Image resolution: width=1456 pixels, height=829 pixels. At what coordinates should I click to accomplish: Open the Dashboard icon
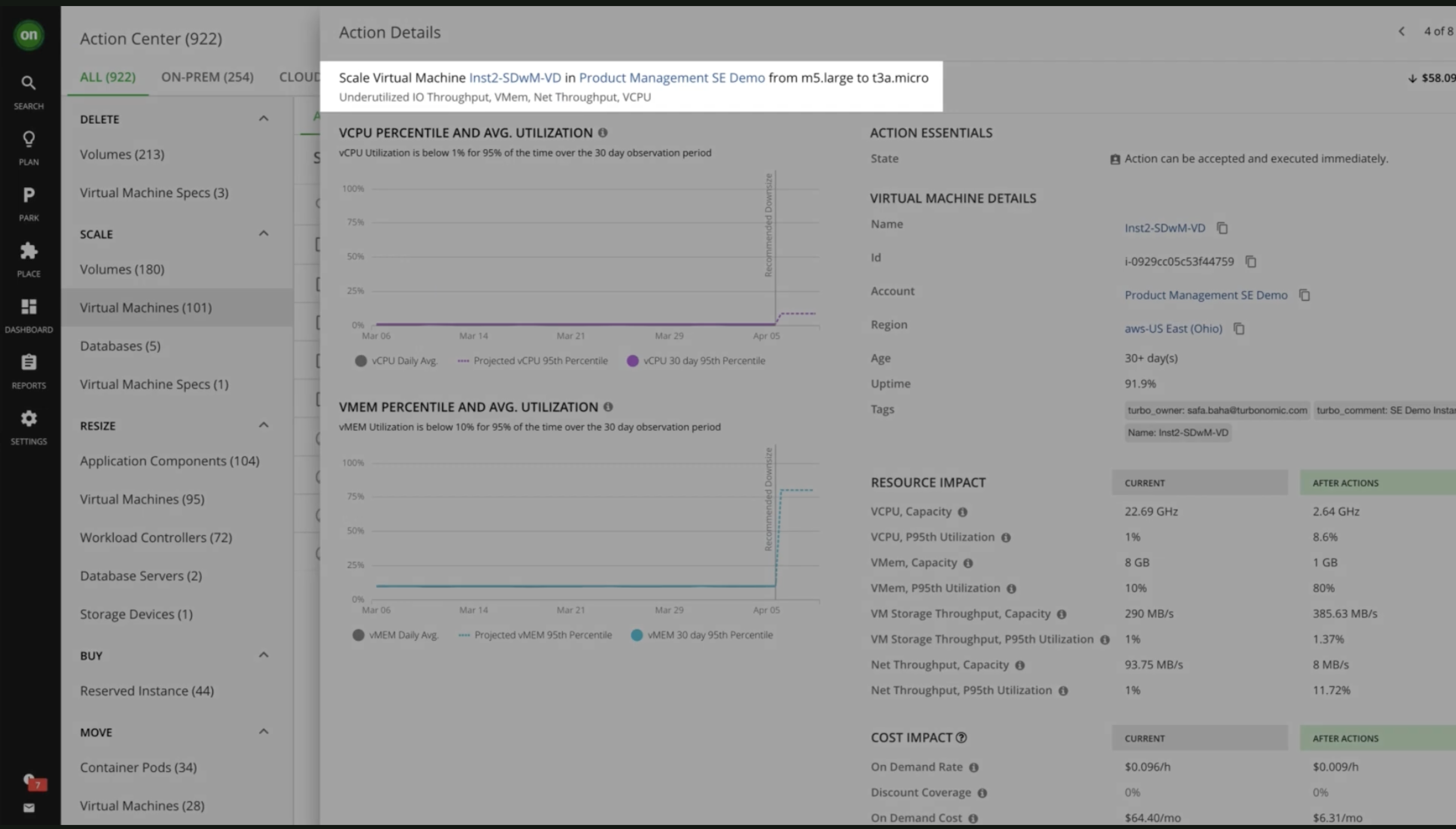point(28,314)
